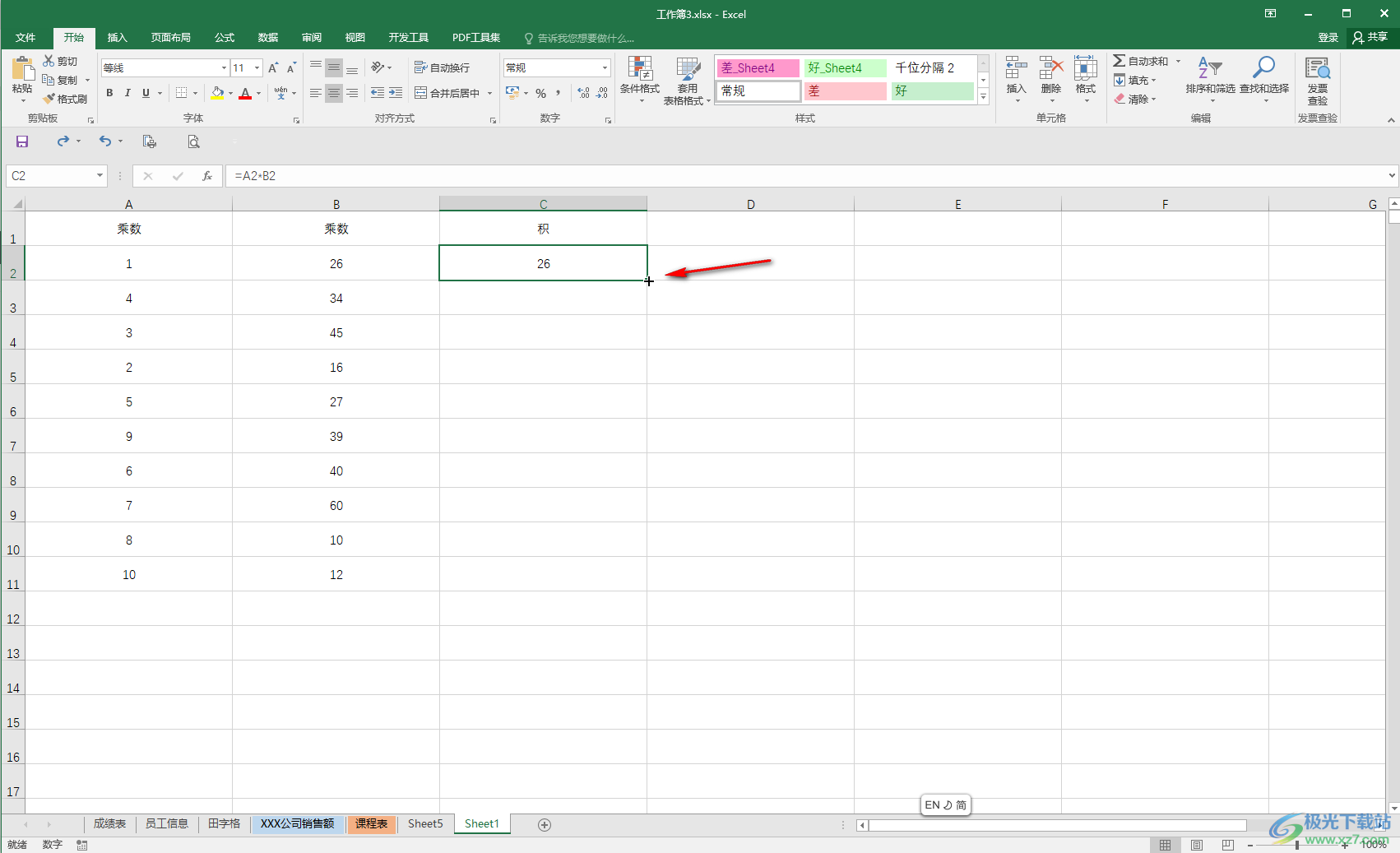1400x853 pixels.
Task: Open the font name dropdown
Action: [224, 68]
